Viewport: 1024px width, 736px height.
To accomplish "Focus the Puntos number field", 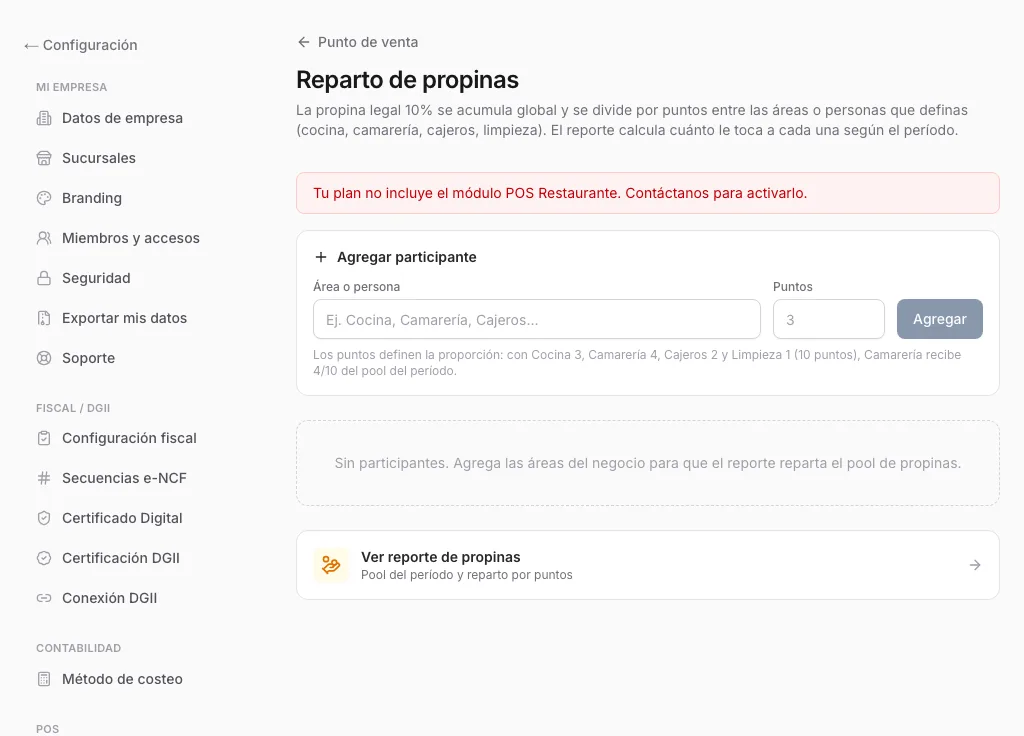I will (829, 319).
